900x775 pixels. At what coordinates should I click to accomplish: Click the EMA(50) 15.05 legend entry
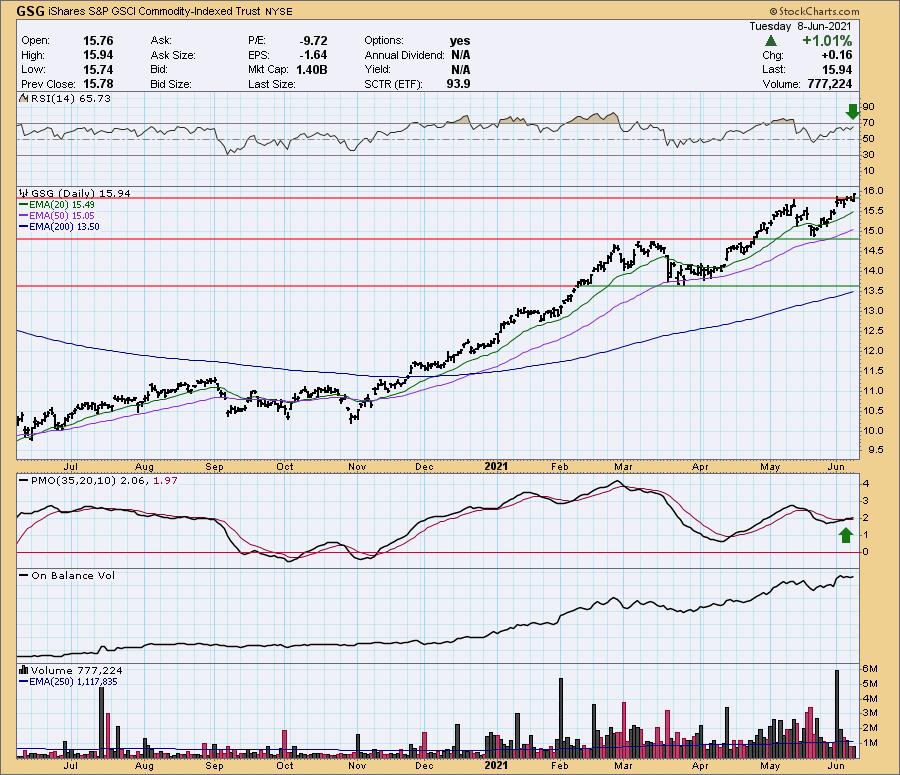tap(62, 215)
